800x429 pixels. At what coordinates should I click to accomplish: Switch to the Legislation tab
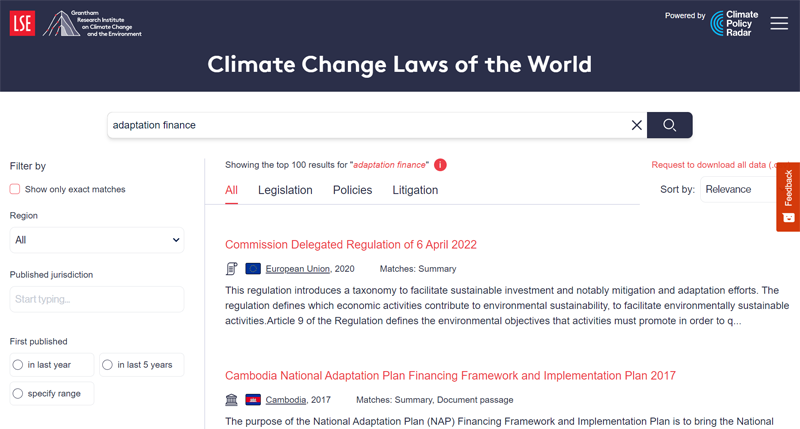[x=285, y=190]
